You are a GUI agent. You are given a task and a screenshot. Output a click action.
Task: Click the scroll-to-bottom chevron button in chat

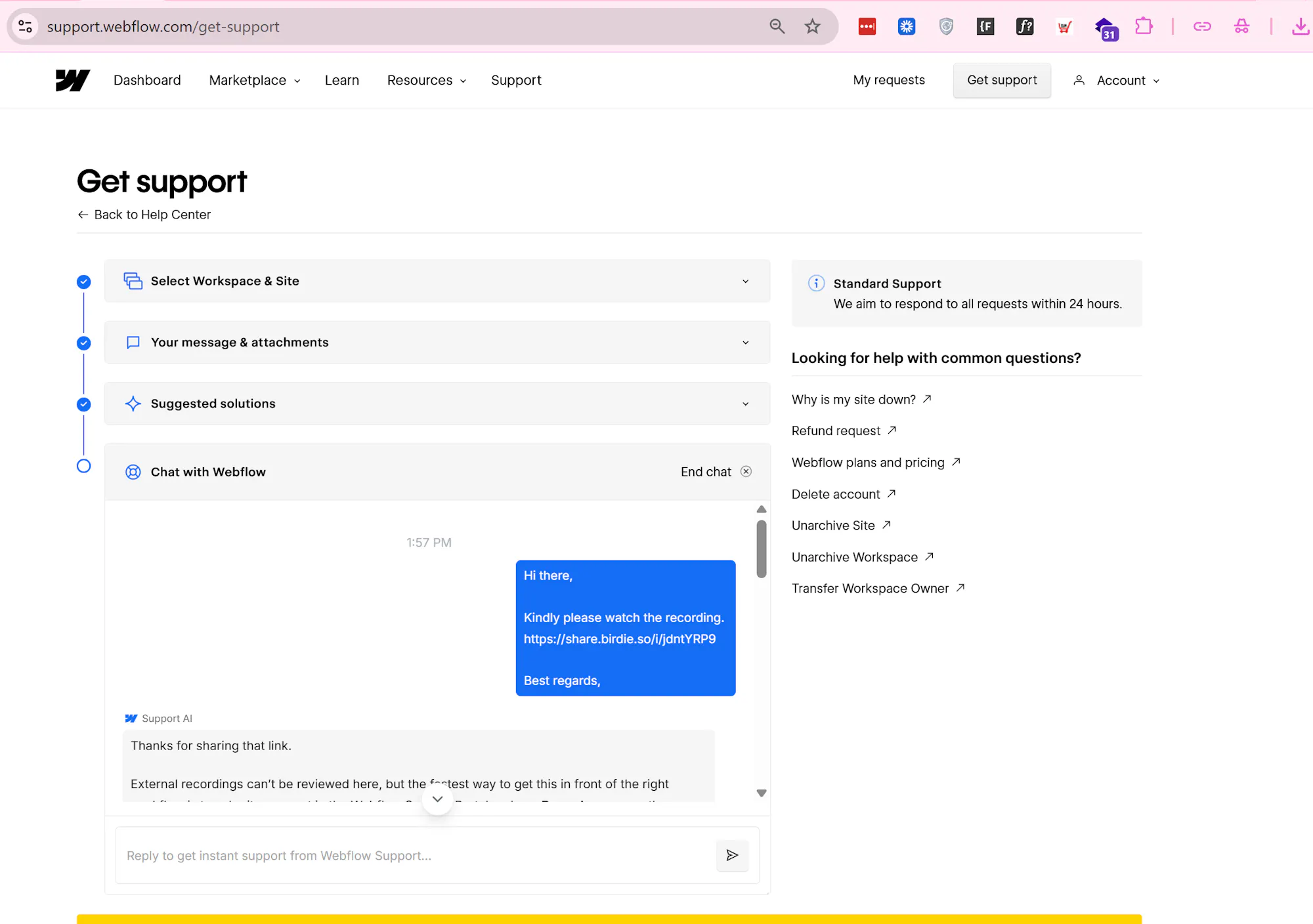437,799
